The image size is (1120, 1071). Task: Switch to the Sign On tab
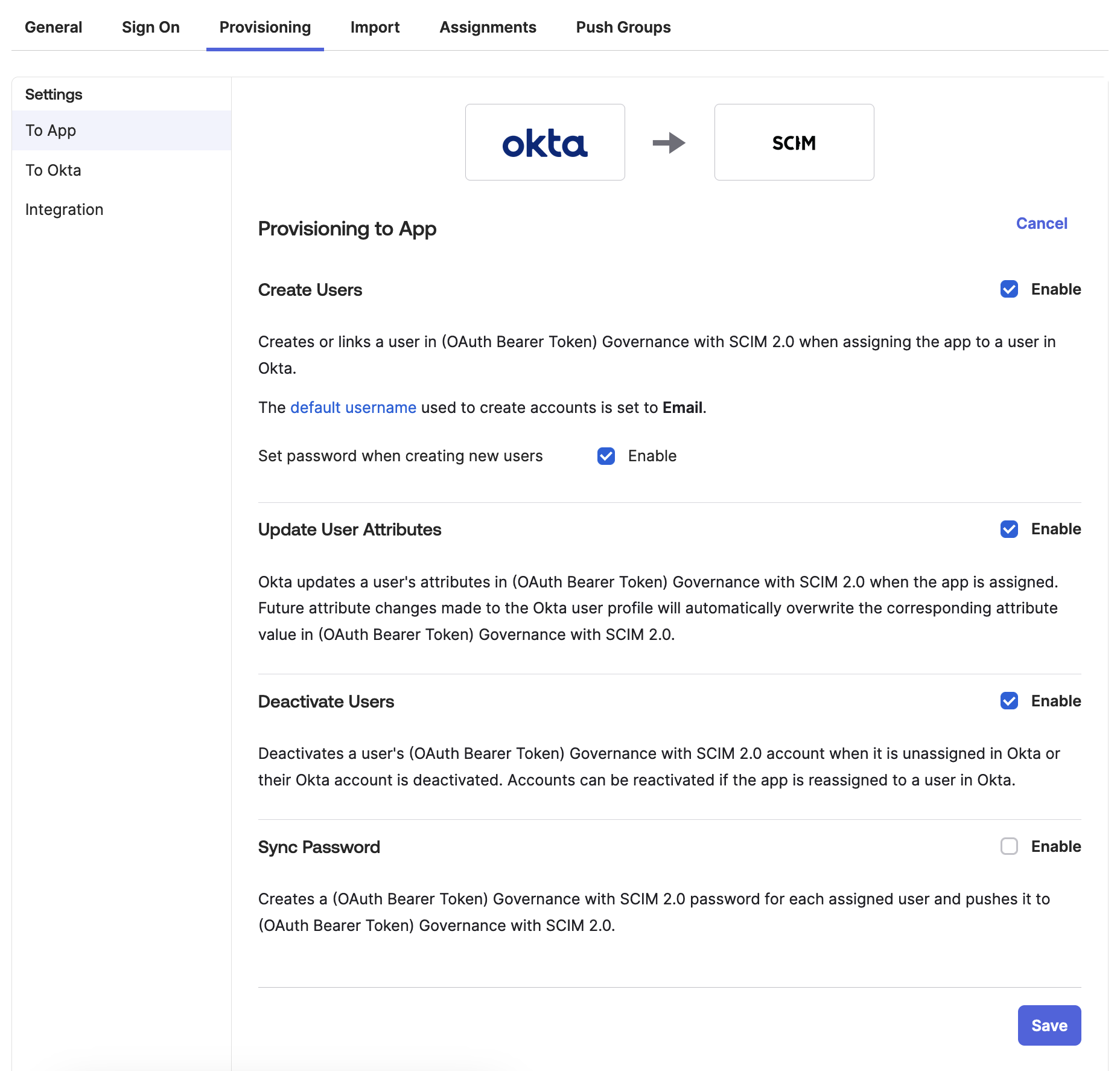(x=151, y=27)
